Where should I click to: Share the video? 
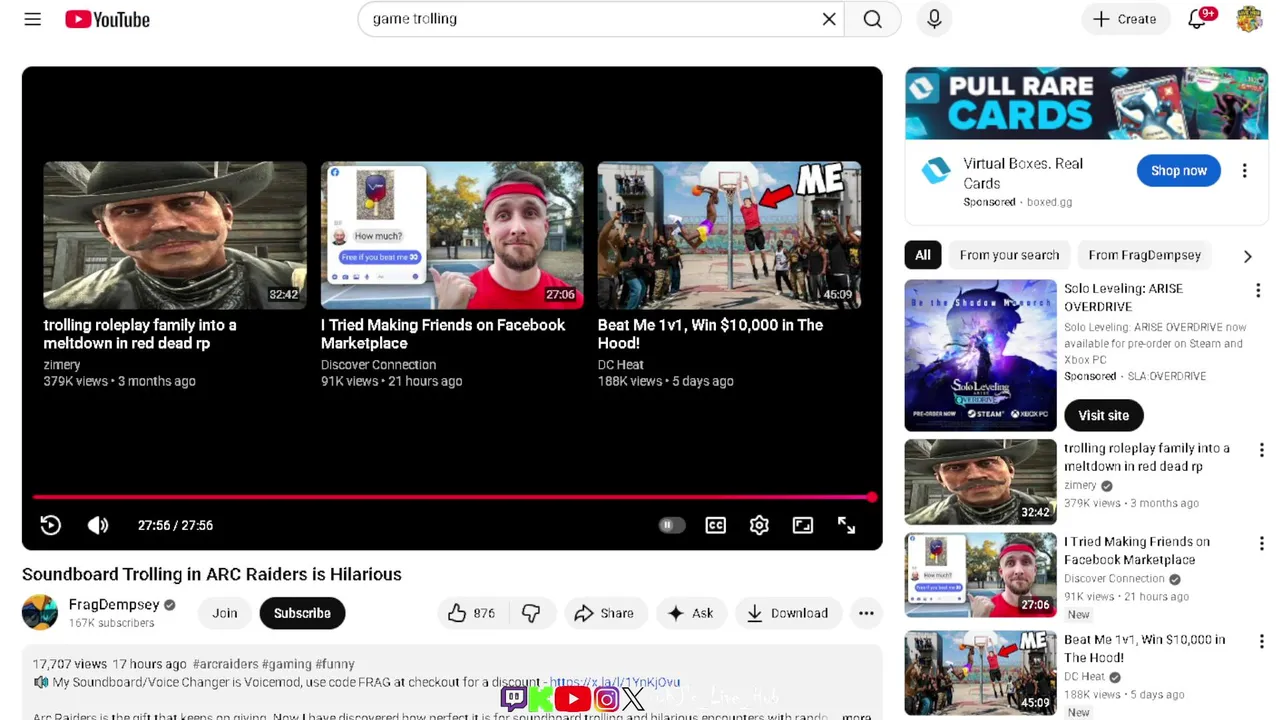(605, 613)
